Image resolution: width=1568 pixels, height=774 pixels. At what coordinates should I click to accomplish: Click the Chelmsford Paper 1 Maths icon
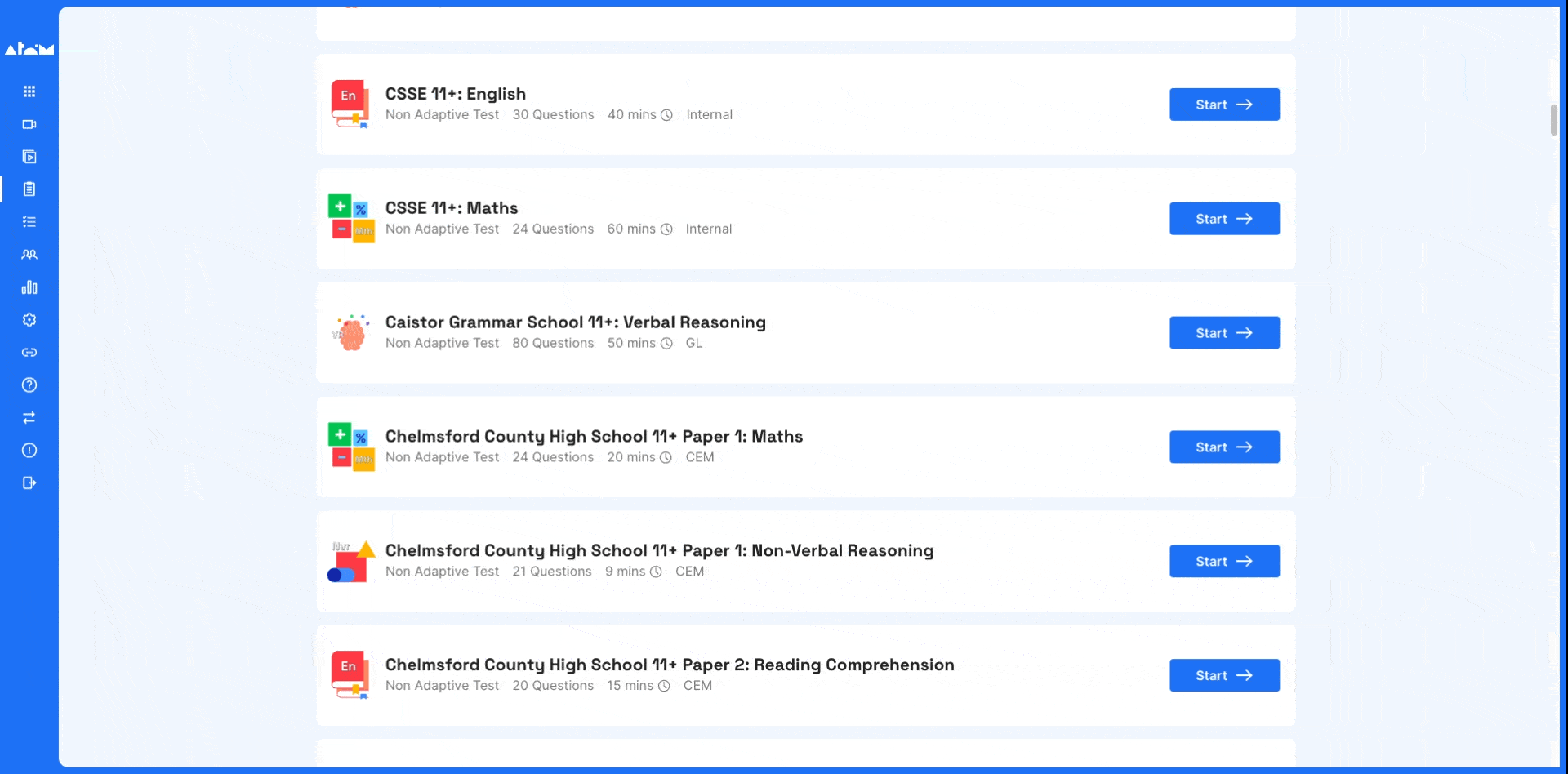coord(351,447)
